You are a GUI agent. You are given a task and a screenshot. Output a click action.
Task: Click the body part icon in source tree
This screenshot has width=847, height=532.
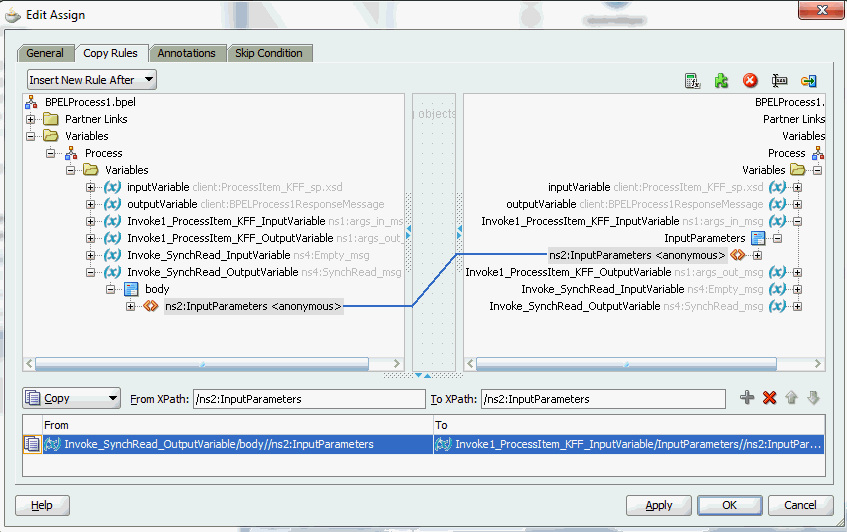pos(131,289)
